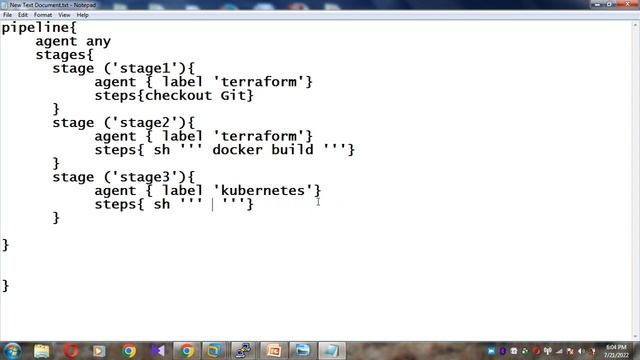640x360 pixels.
Task: Click the green tray icon
Action: 525,351
